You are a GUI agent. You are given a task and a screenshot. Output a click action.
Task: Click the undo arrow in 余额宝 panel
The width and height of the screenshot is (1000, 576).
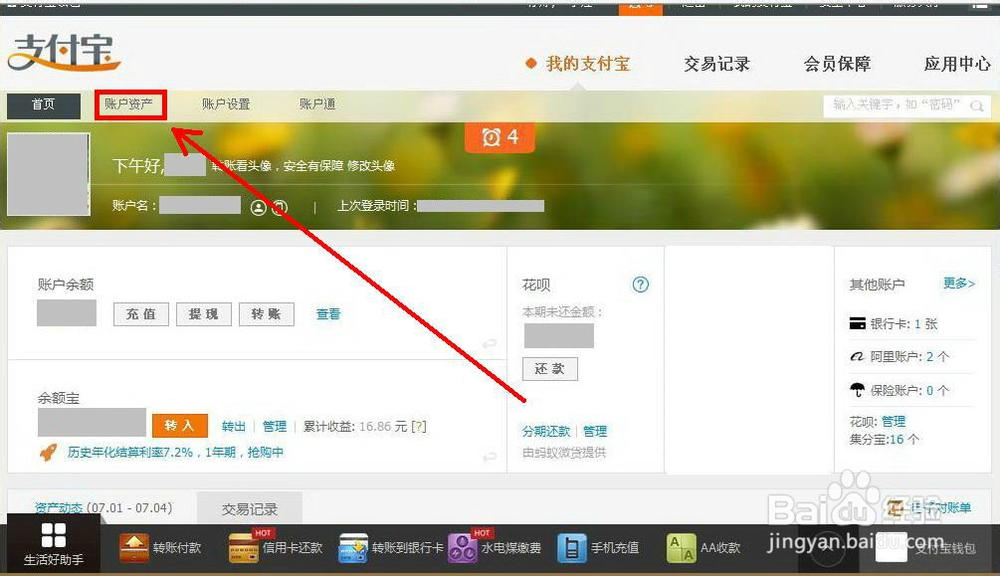[489, 457]
